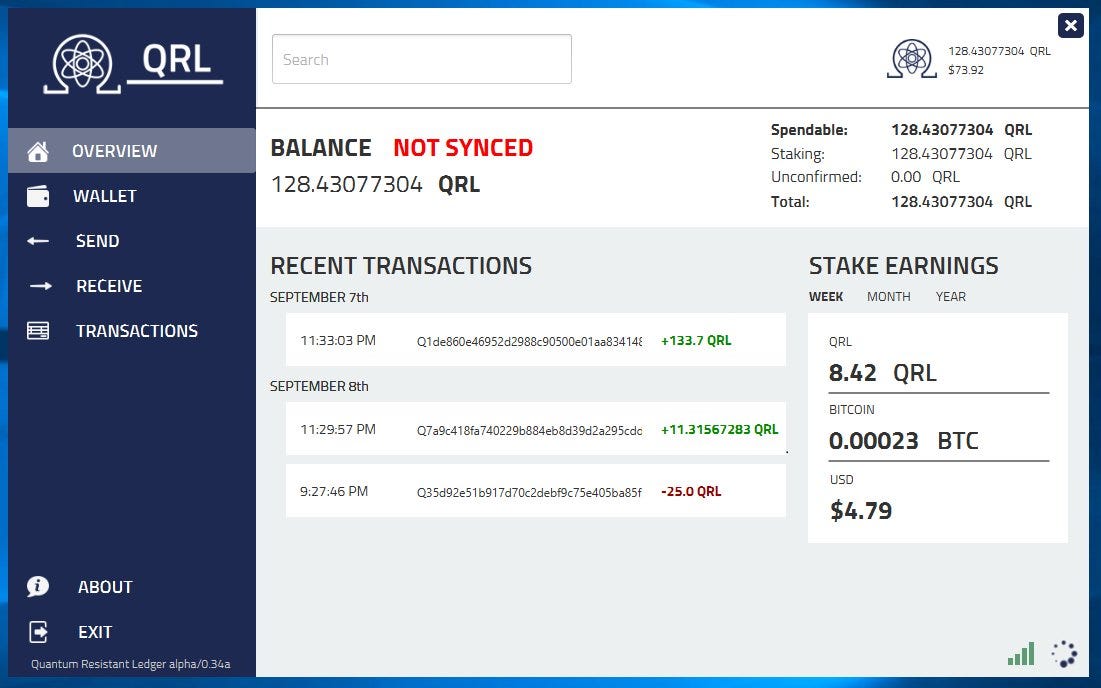Click the 0.00023 BTC earnings value
The height and width of the screenshot is (688, 1101).
pos(903,440)
